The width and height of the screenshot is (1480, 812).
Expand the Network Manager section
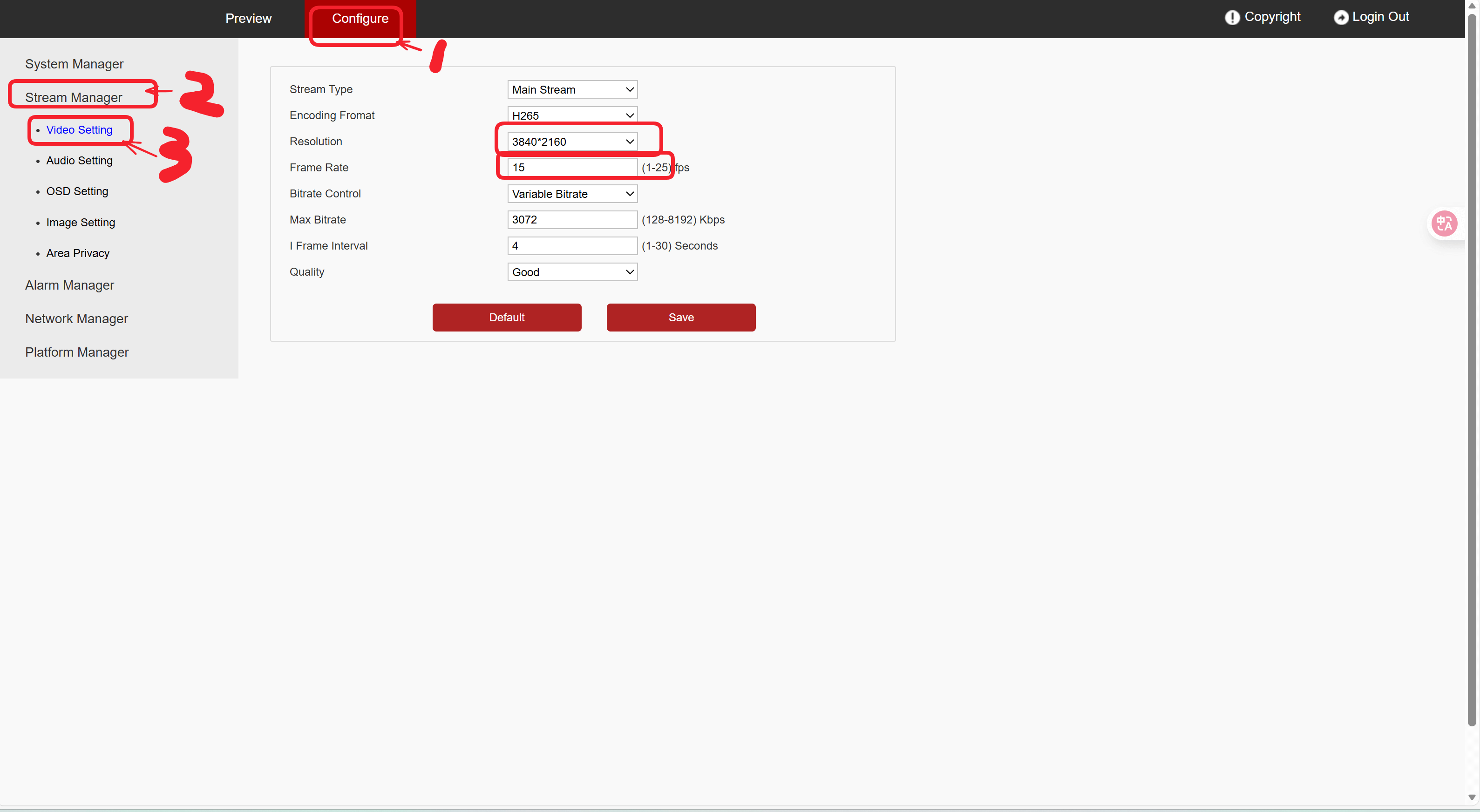pos(76,319)
